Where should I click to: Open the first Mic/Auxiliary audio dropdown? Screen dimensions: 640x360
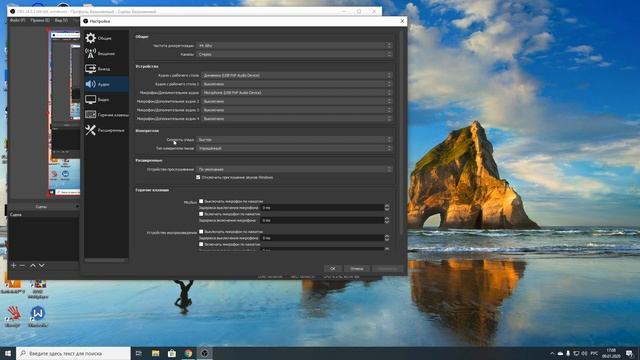296,93
